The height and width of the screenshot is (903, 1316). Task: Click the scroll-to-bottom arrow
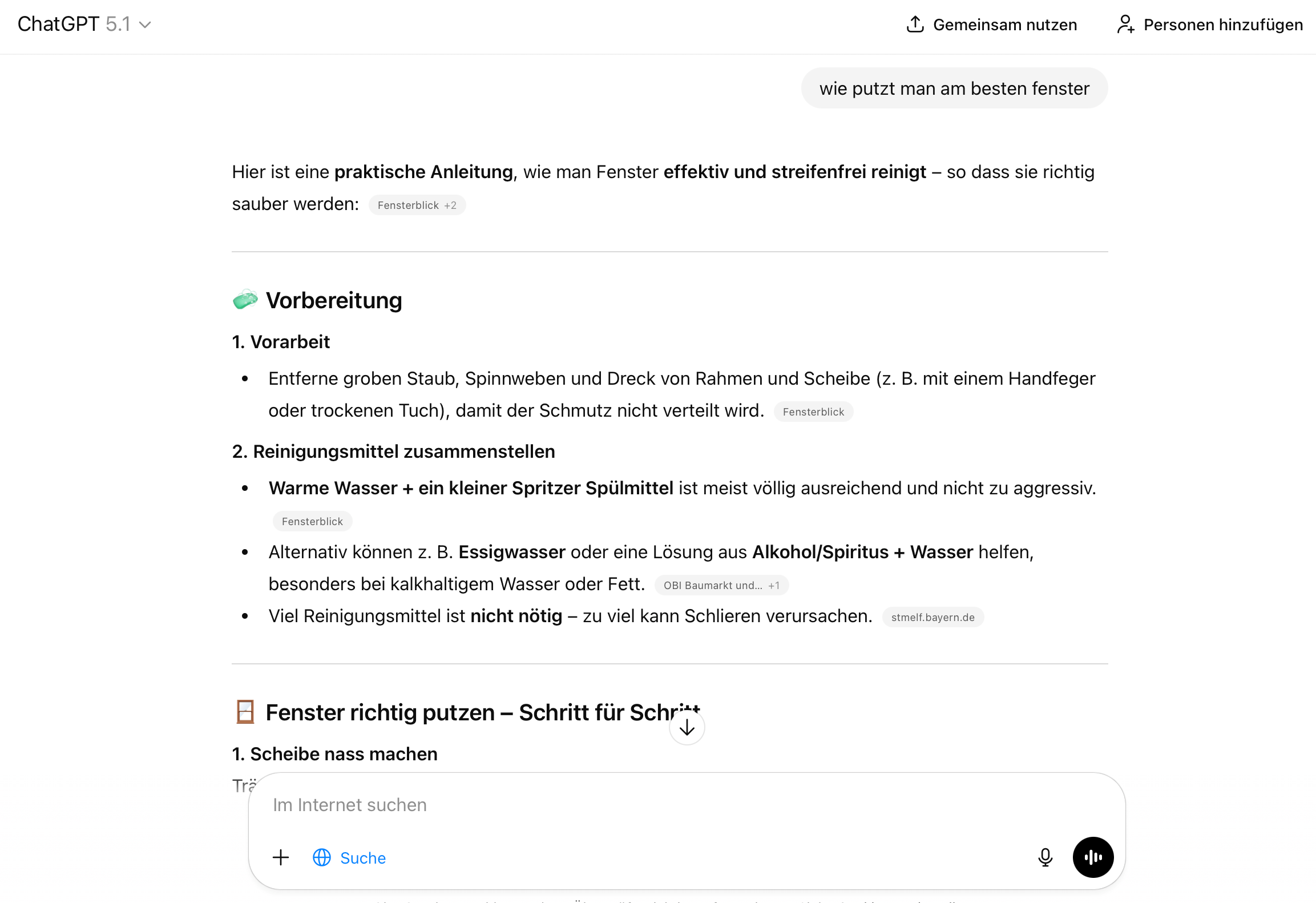pos(687,727)
